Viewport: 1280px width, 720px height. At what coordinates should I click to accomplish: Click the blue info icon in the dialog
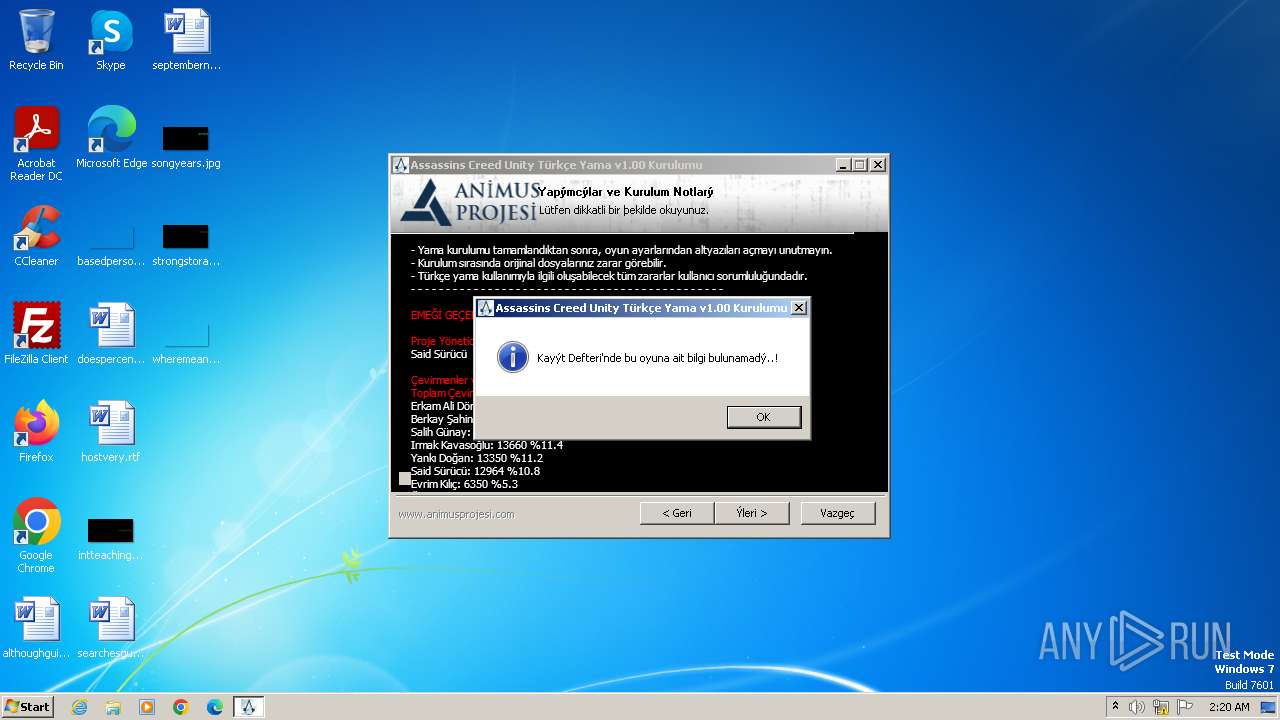(513, 357)
